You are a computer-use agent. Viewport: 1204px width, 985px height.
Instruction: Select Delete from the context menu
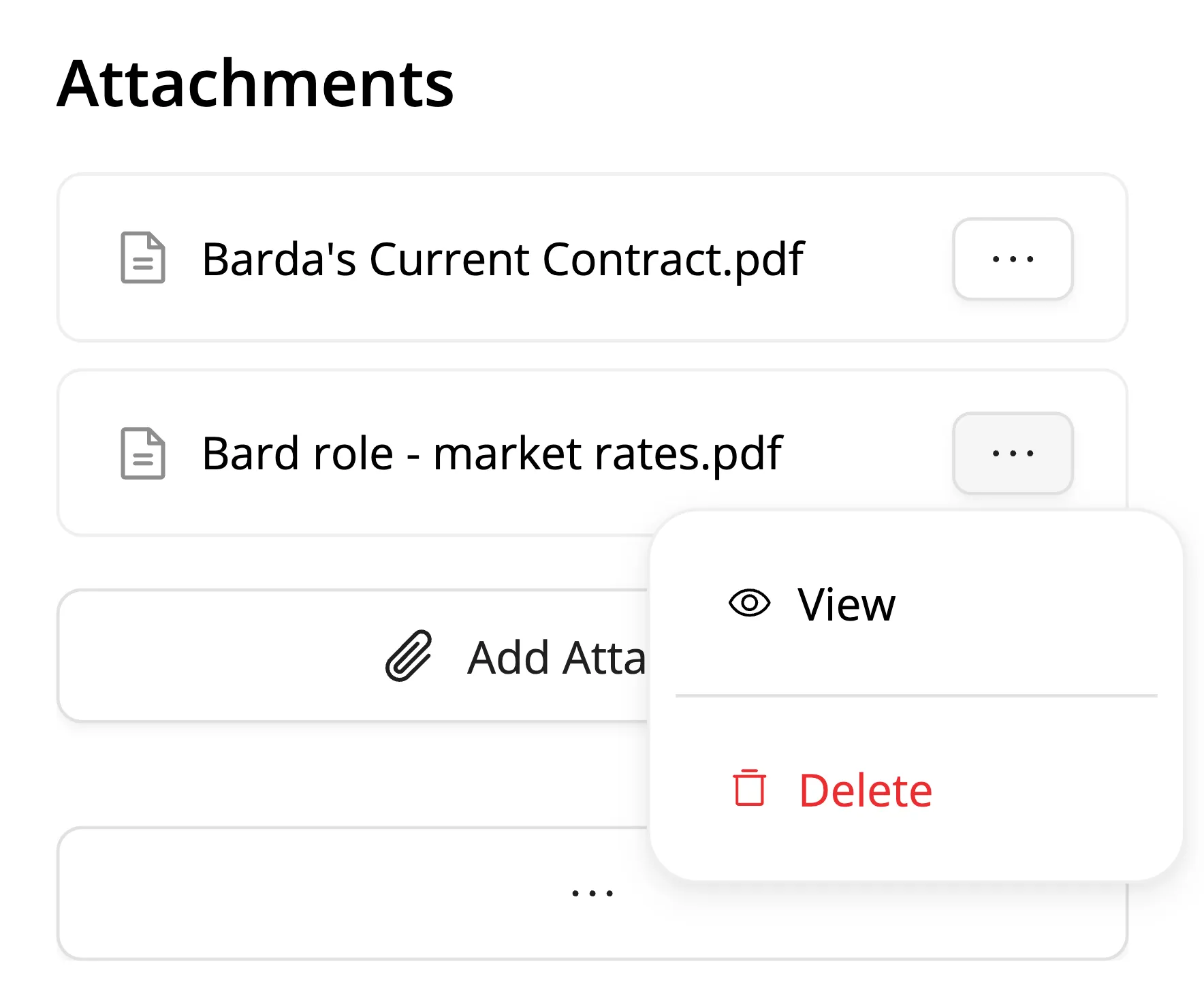point(865,789)
